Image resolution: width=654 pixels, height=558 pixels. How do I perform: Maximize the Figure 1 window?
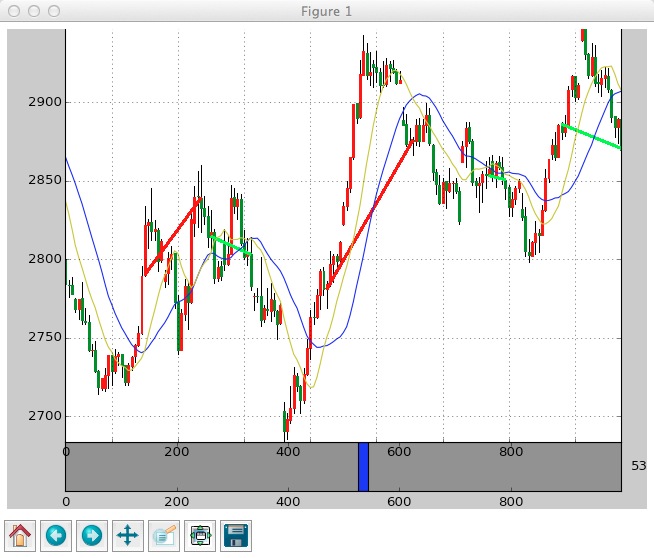coord(54,11)
